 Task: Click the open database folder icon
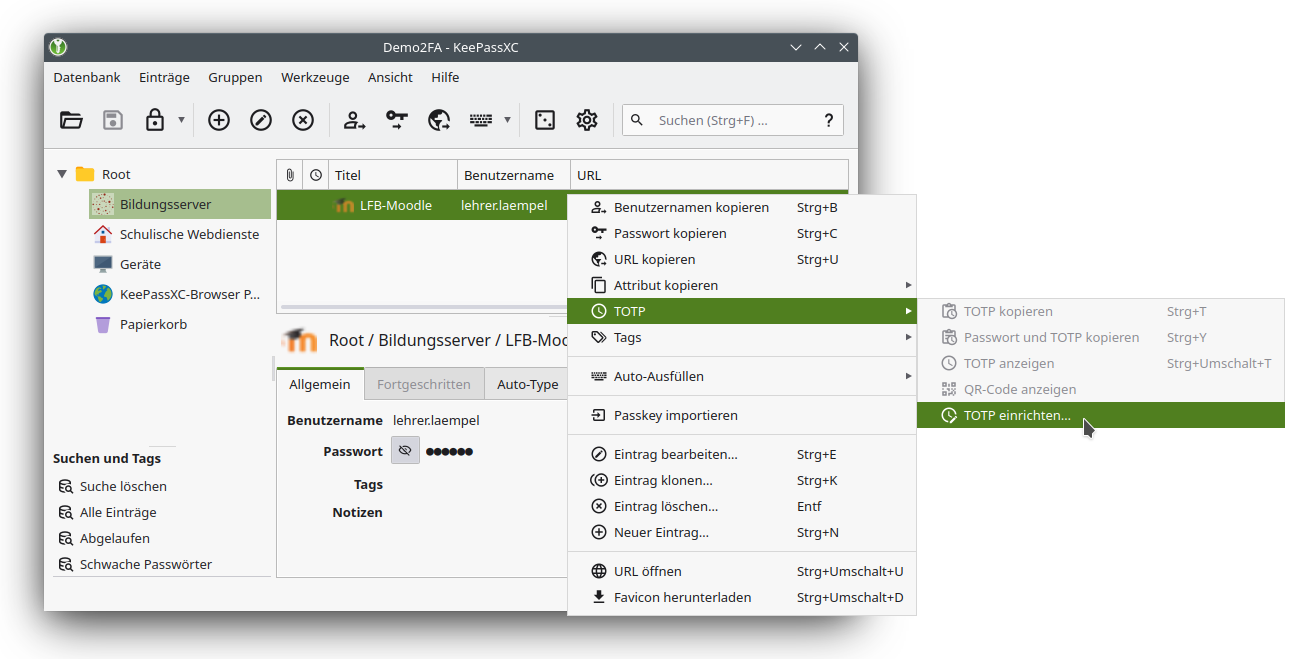[x=71, y=120]
